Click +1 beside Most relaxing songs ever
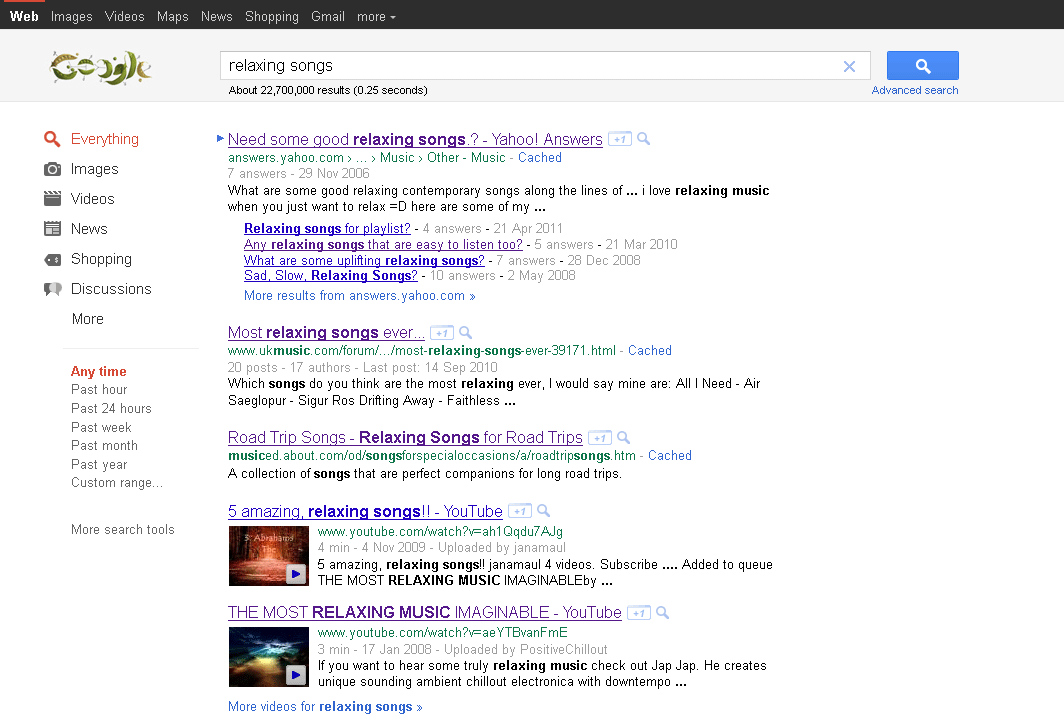1064x725 pixels. click(x=442, y=333)
